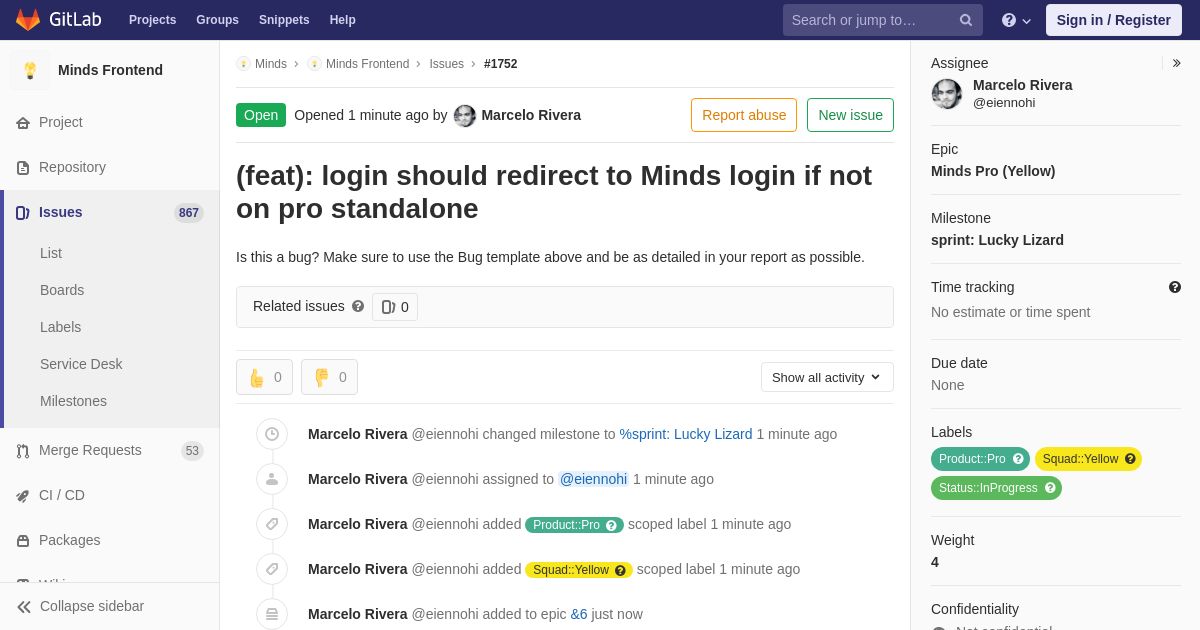Give a thumbs down reaction

pos(329,377)
